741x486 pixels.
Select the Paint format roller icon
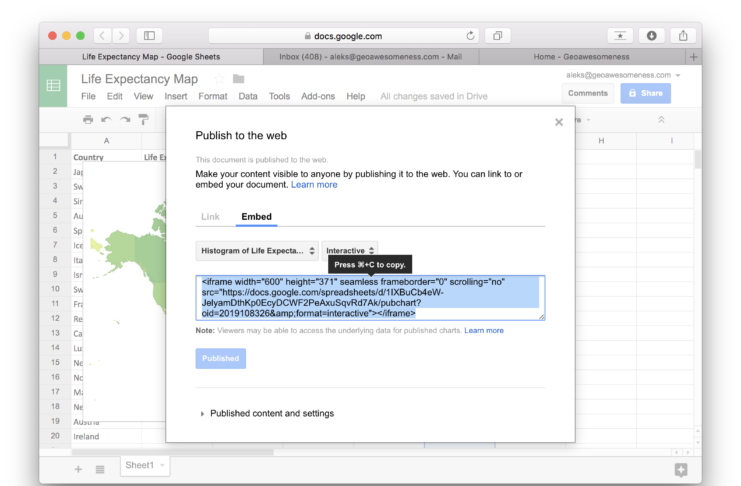tap(143, 120)
